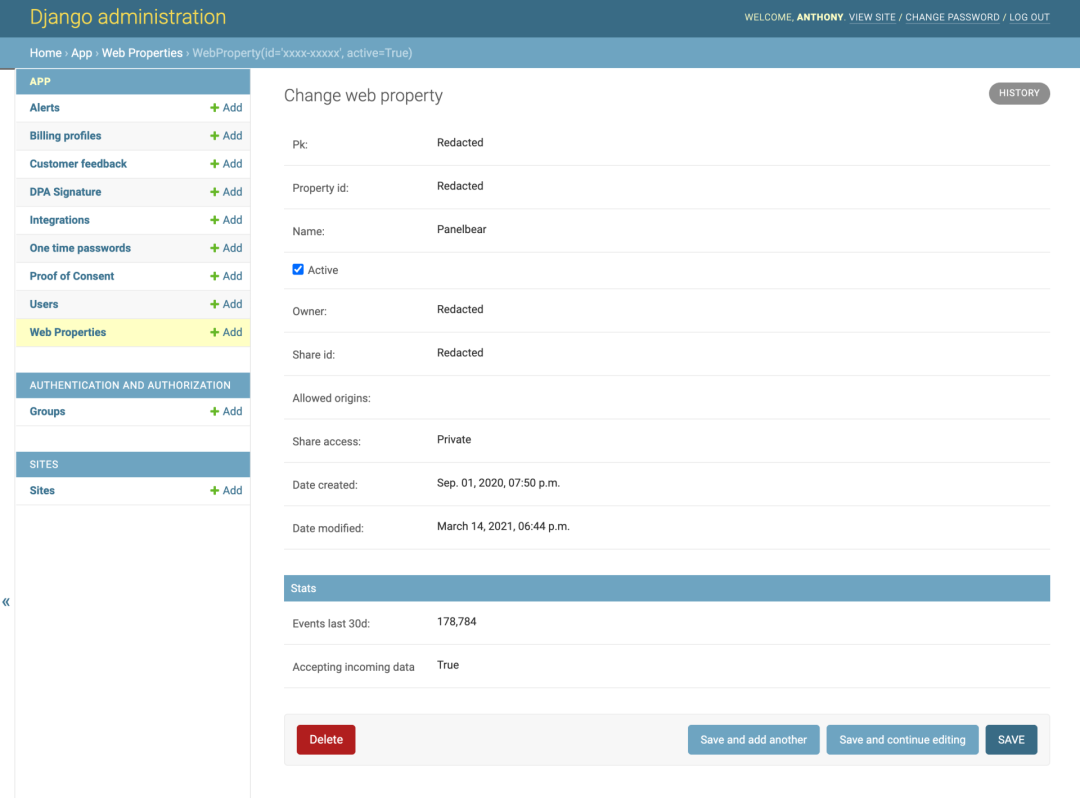Image resolution: width=1080 pixels, height=798 pixels.
Task: Click Save and add another
Action: (754, 739)
